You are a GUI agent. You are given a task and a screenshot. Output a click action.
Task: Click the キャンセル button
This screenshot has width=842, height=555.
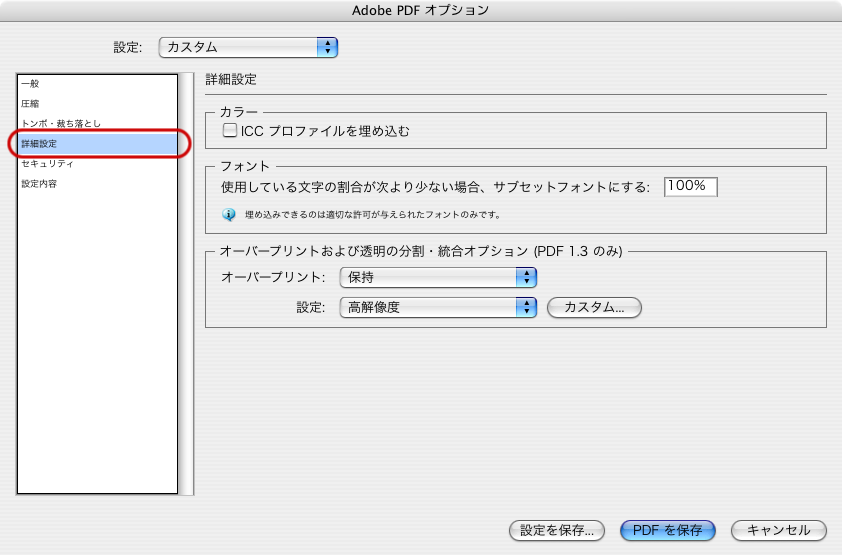click(779, 530)
